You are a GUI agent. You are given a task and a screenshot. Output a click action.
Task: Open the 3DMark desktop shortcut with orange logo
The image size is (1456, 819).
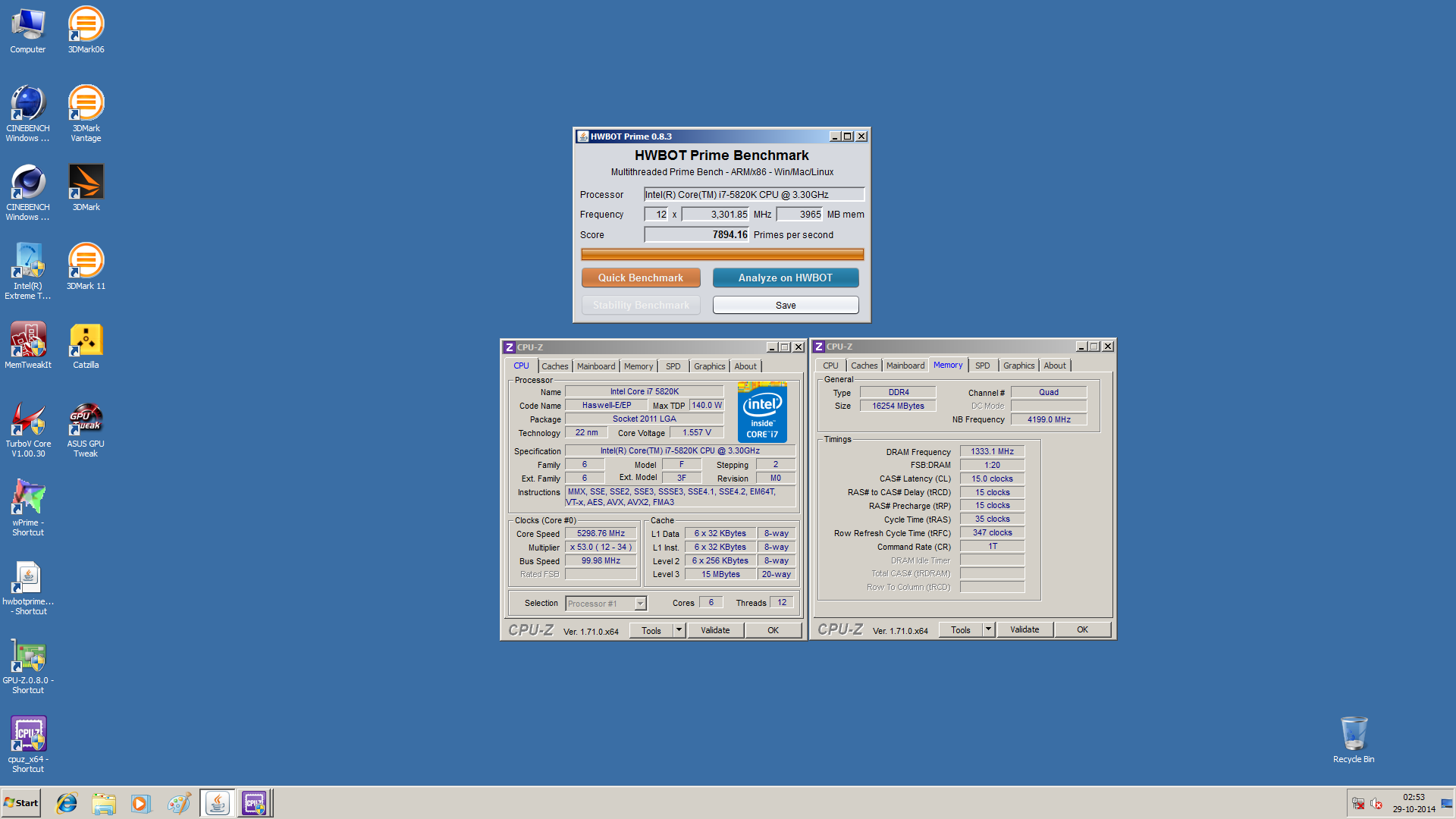click(86, 188)
